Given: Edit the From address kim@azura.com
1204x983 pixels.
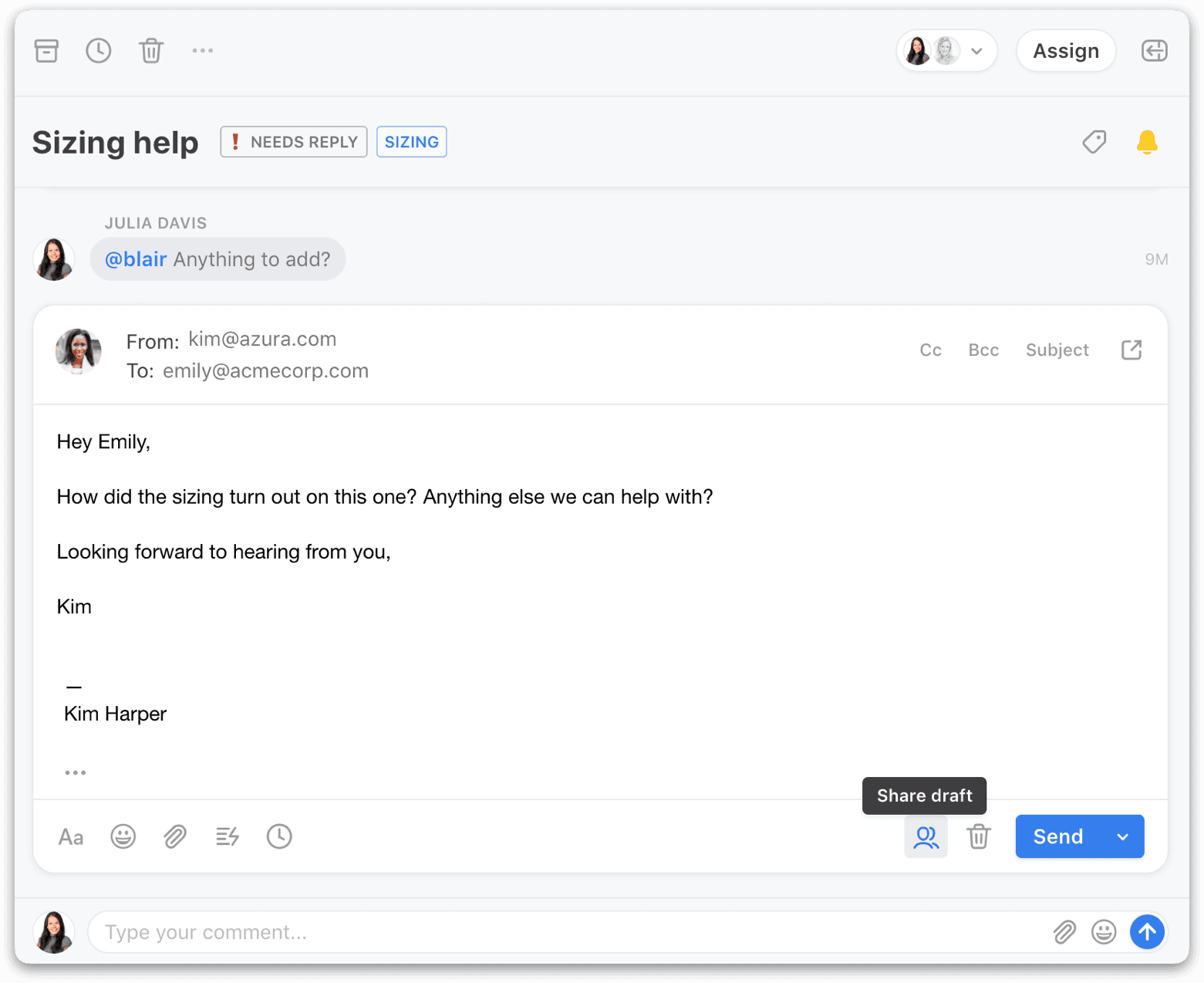Looking at the screenshot, I should pyautogui.click(x=262, y=339).
